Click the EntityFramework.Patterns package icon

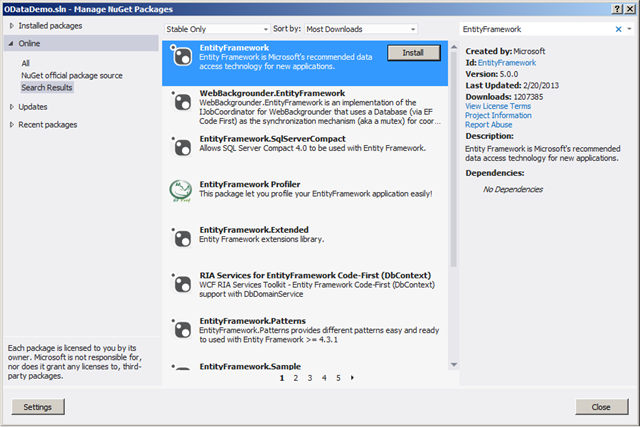pyautogui.click(x=181, y=329)
